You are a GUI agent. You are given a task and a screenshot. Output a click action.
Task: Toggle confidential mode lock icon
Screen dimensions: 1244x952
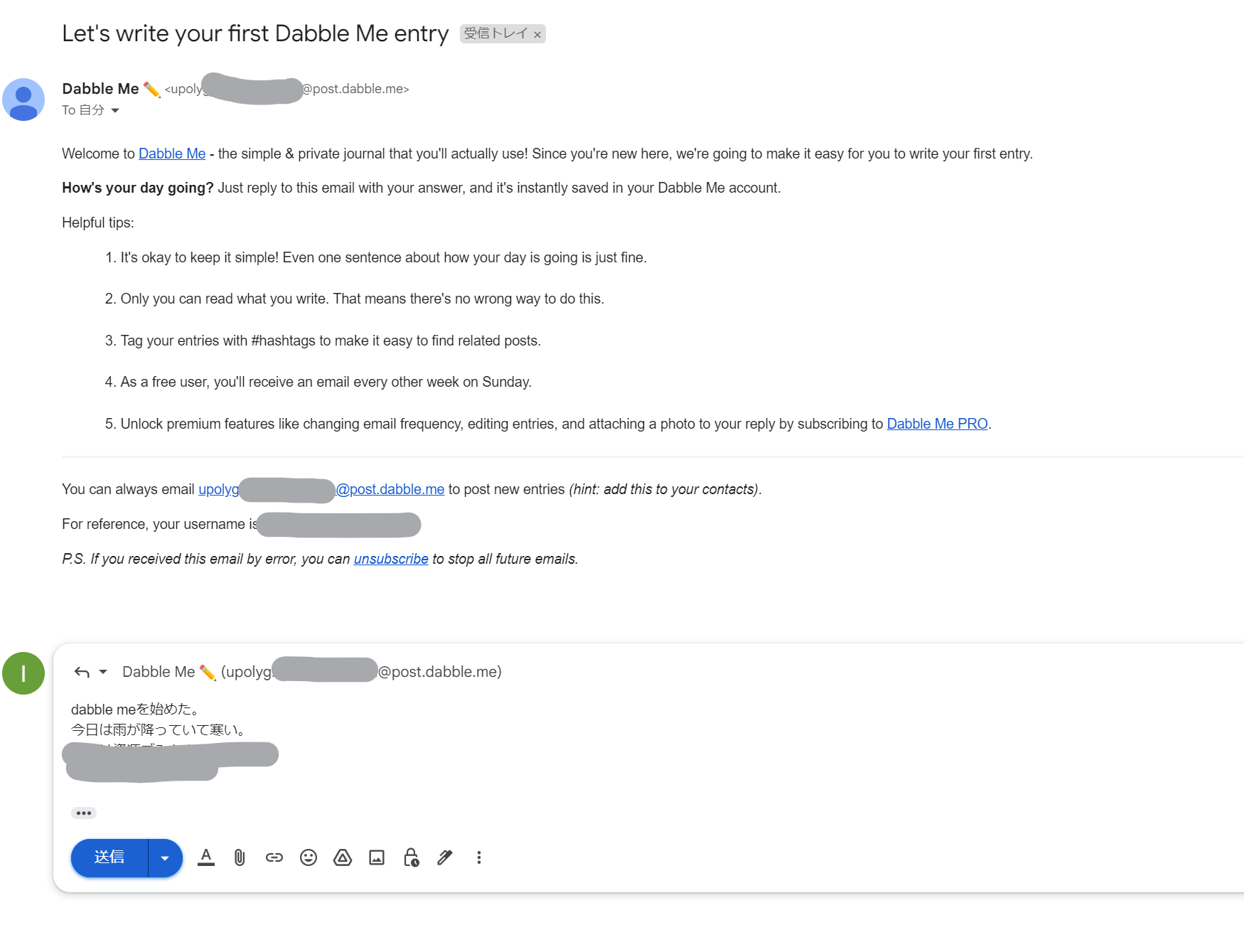[411, 857]
